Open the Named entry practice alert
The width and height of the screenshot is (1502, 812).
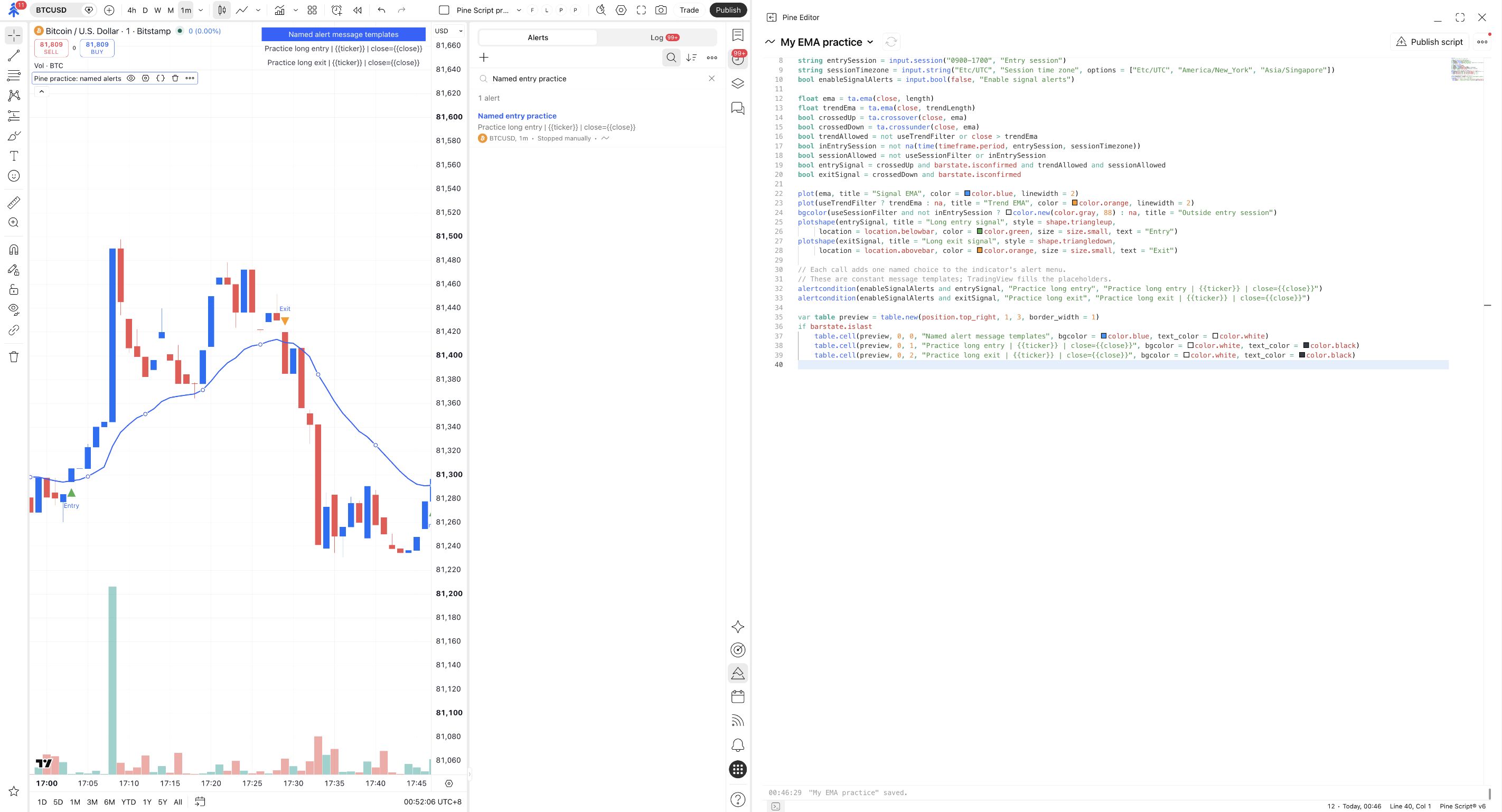pyautogui.click(x=598, y=127)
